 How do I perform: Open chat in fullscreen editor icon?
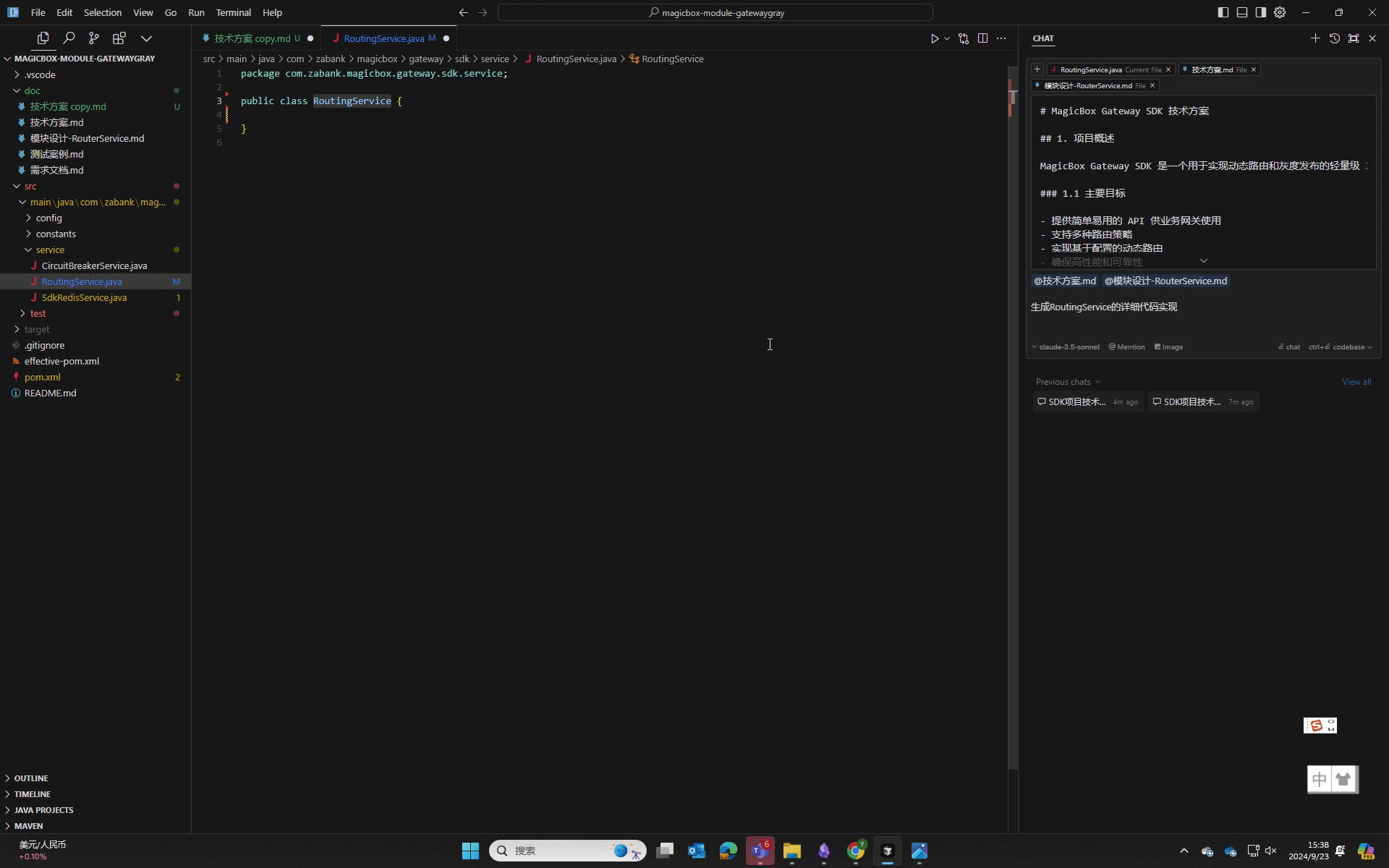tap(1354, 38)
